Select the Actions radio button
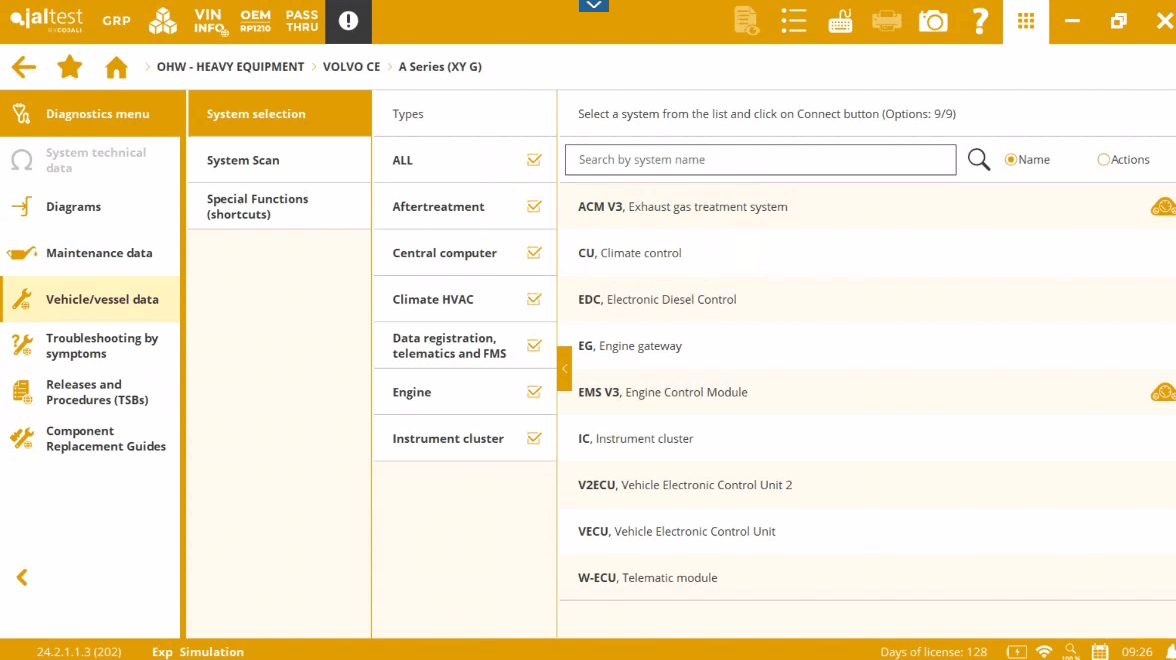The width and height of the screenshot is (1176, 660). coord(1104,160)
